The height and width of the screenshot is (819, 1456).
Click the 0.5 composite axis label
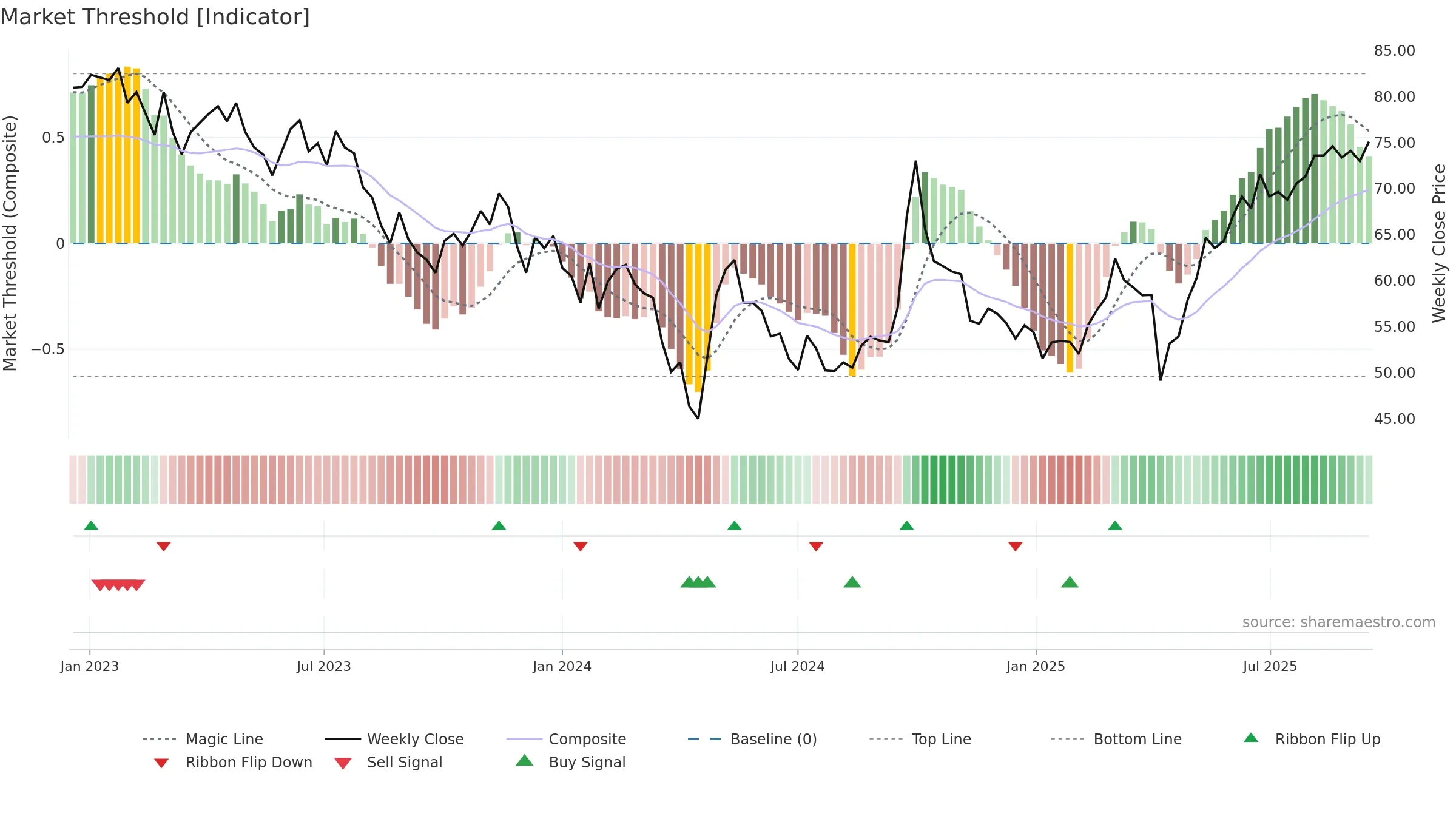click(53, 138)
